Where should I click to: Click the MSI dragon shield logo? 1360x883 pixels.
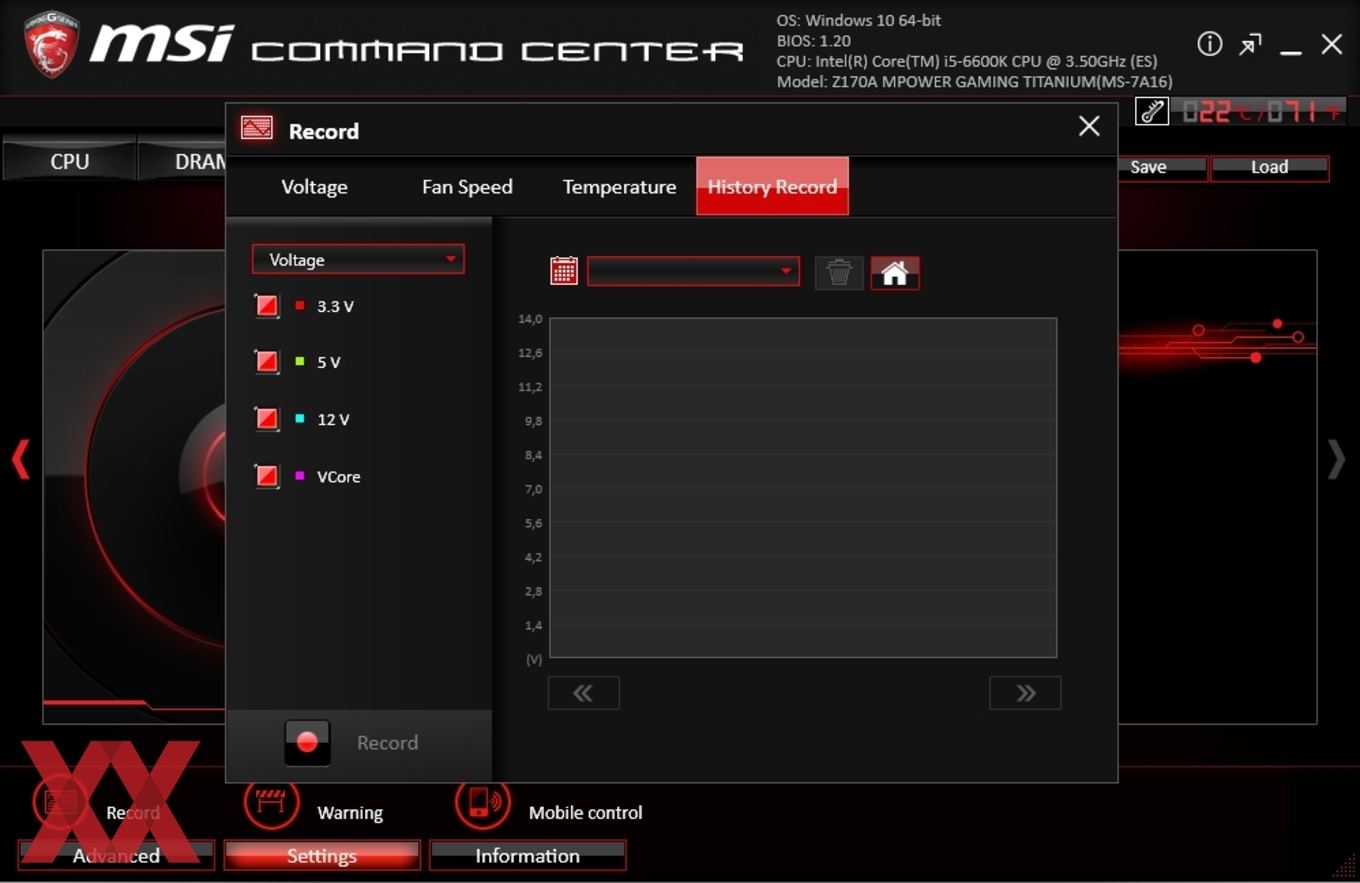point(52,44)
